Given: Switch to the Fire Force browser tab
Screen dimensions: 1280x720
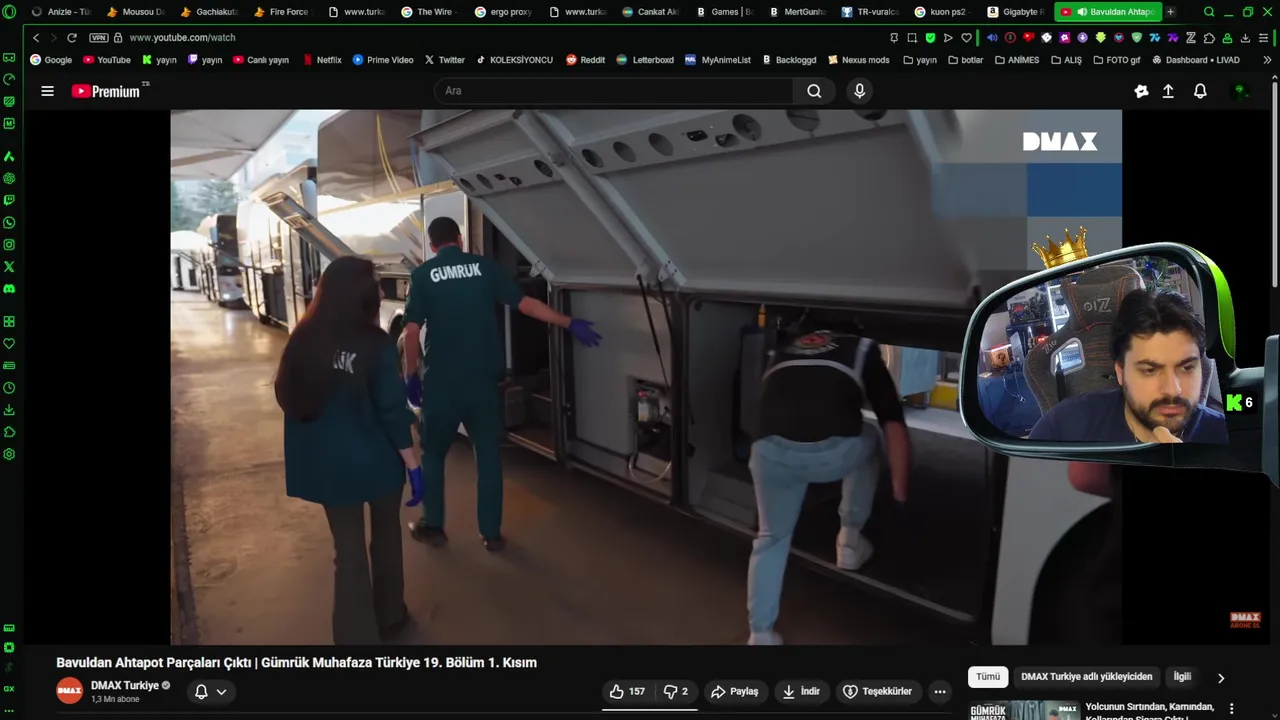Looking at the screenshot, I should (283, 12).
